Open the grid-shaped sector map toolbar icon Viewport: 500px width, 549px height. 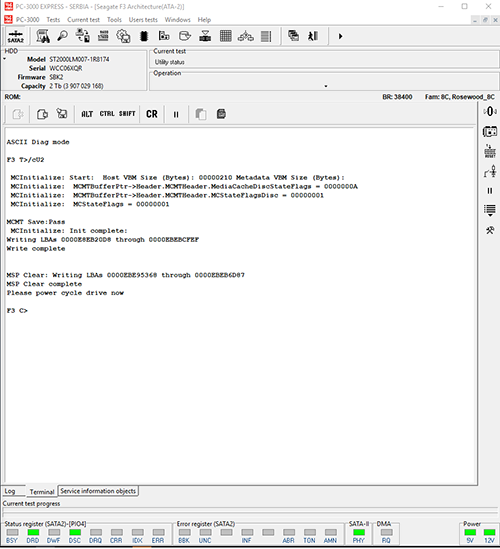pyautogui.click(x=225, y=36)
